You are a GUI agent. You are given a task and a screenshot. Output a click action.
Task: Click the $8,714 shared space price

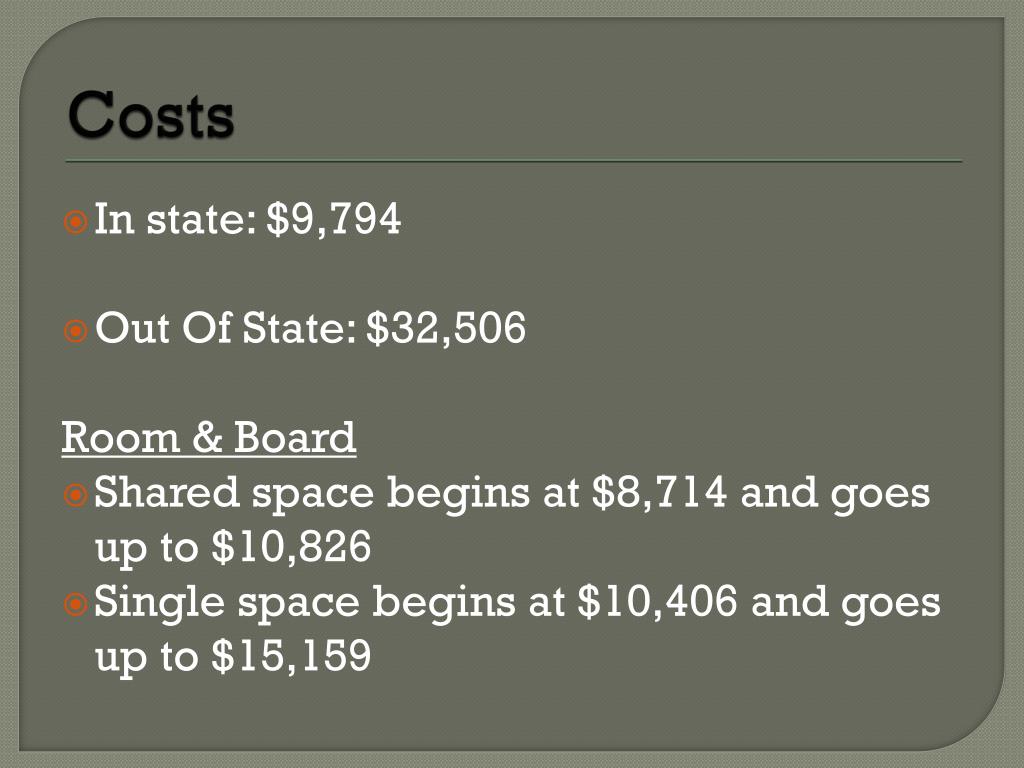pyautogui.click(x=659, y=493)
